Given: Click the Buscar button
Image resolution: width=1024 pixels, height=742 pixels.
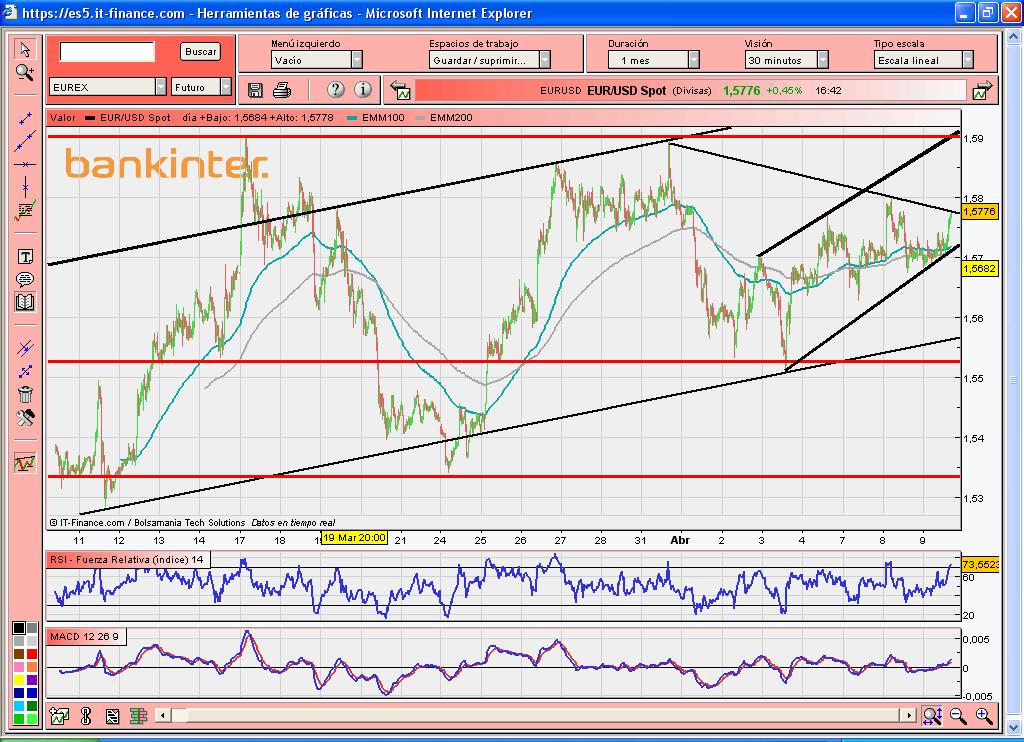Looking at the screenshot, I should tap(200, 52).
